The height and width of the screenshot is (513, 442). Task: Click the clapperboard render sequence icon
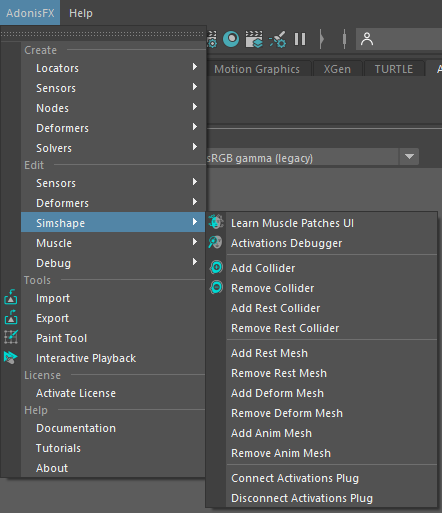(x=254, y=39)
